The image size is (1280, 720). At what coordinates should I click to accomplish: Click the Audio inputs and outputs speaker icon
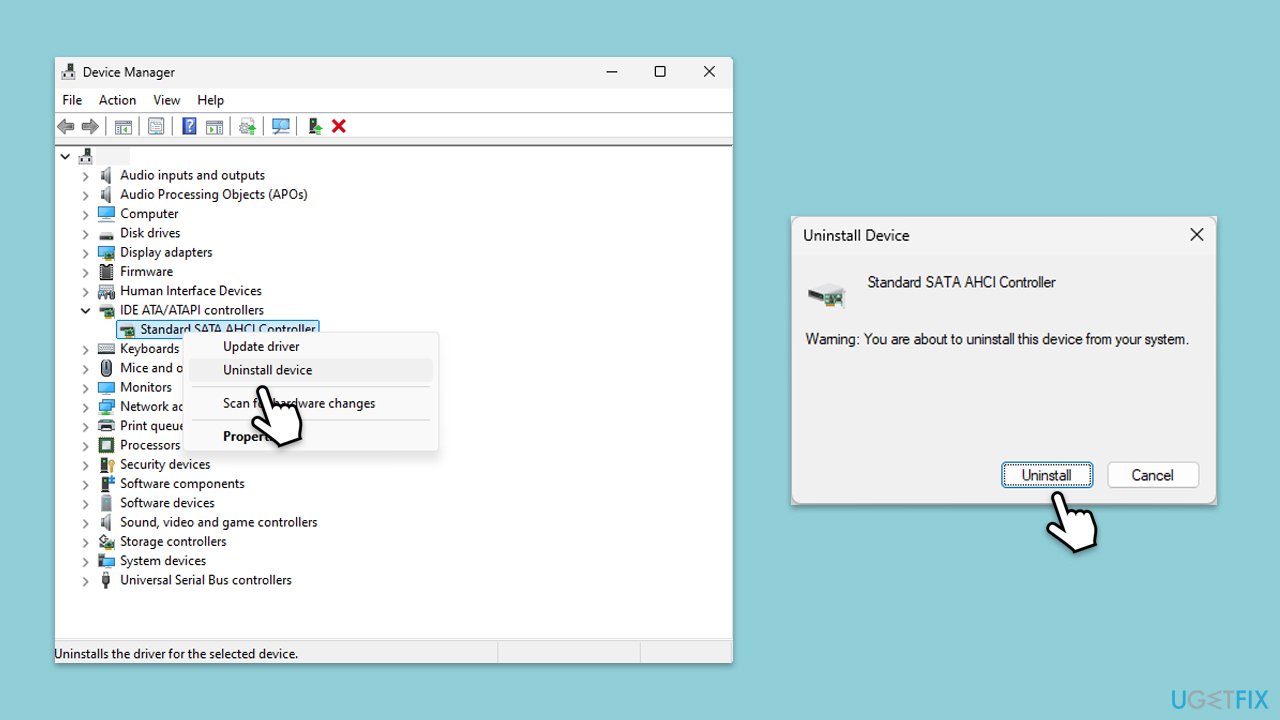tap(106, 175)
